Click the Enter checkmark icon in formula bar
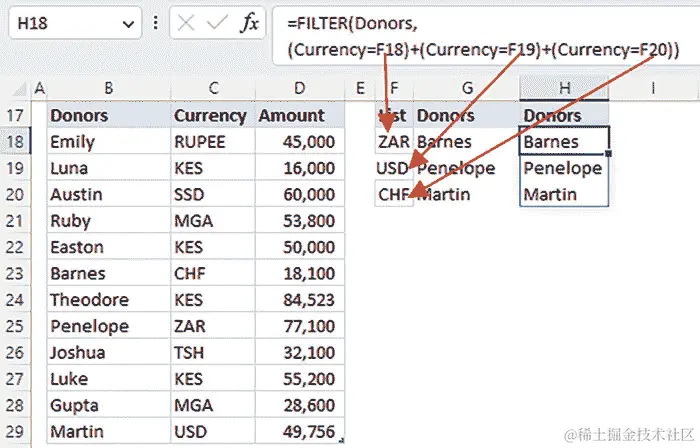The width and height of the screenshot is (700, 448). pos(217,23)
